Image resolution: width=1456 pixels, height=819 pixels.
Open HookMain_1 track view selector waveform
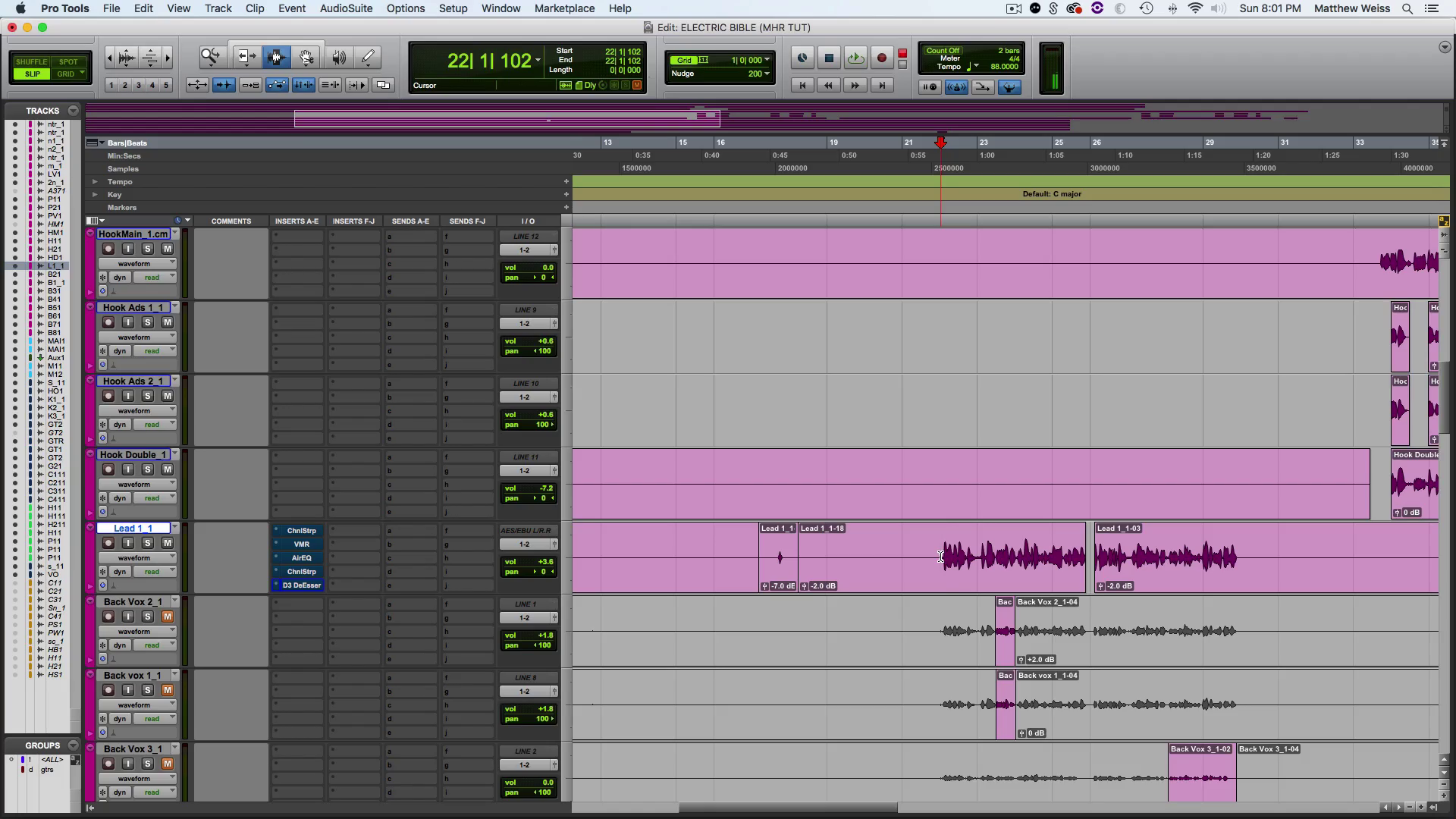pos(136,263)
